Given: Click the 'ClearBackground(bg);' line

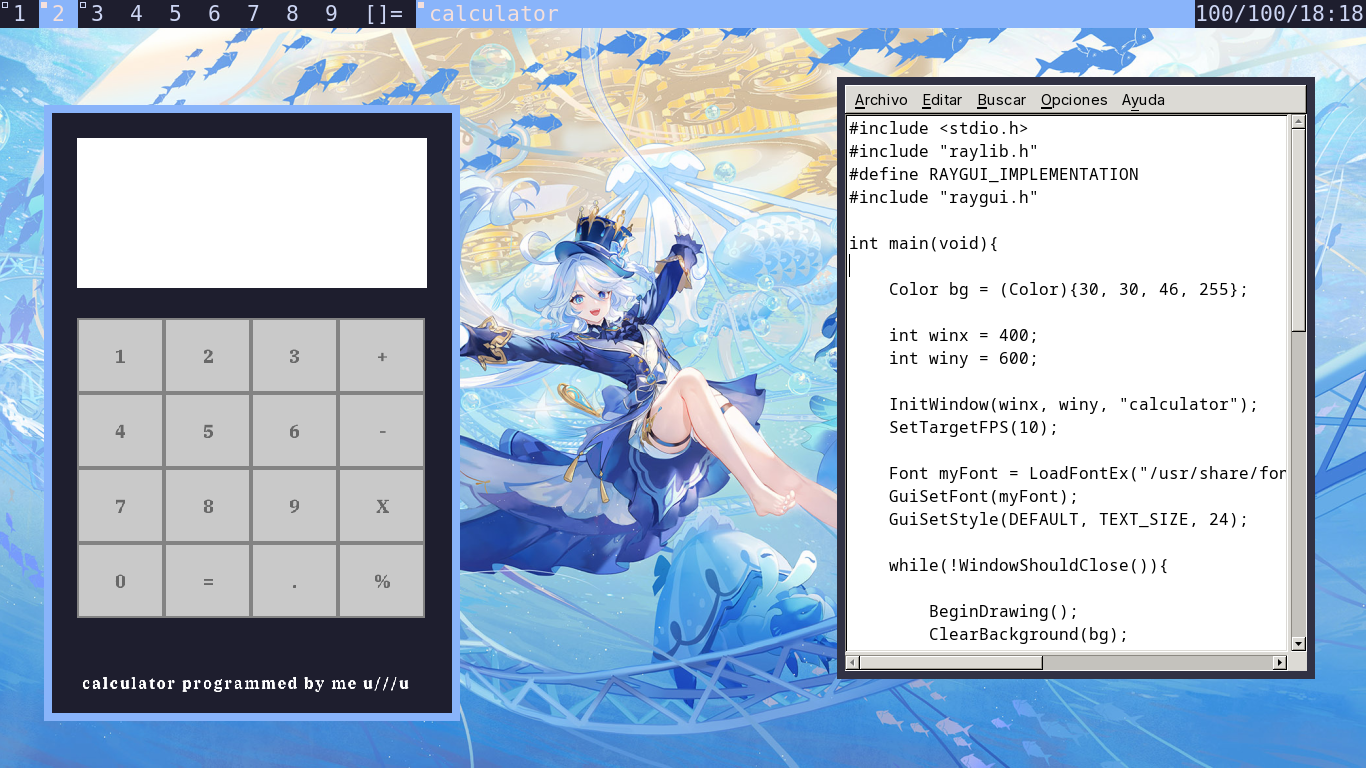Looking at the screenshot, I should 1028,634.
